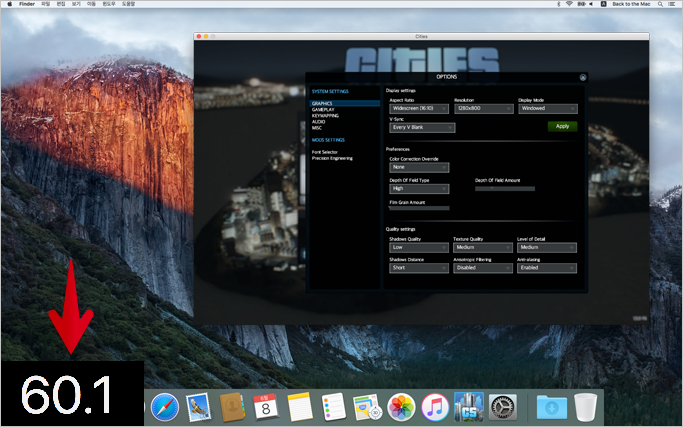Launch Photos app from Dock

coord(401,407)
